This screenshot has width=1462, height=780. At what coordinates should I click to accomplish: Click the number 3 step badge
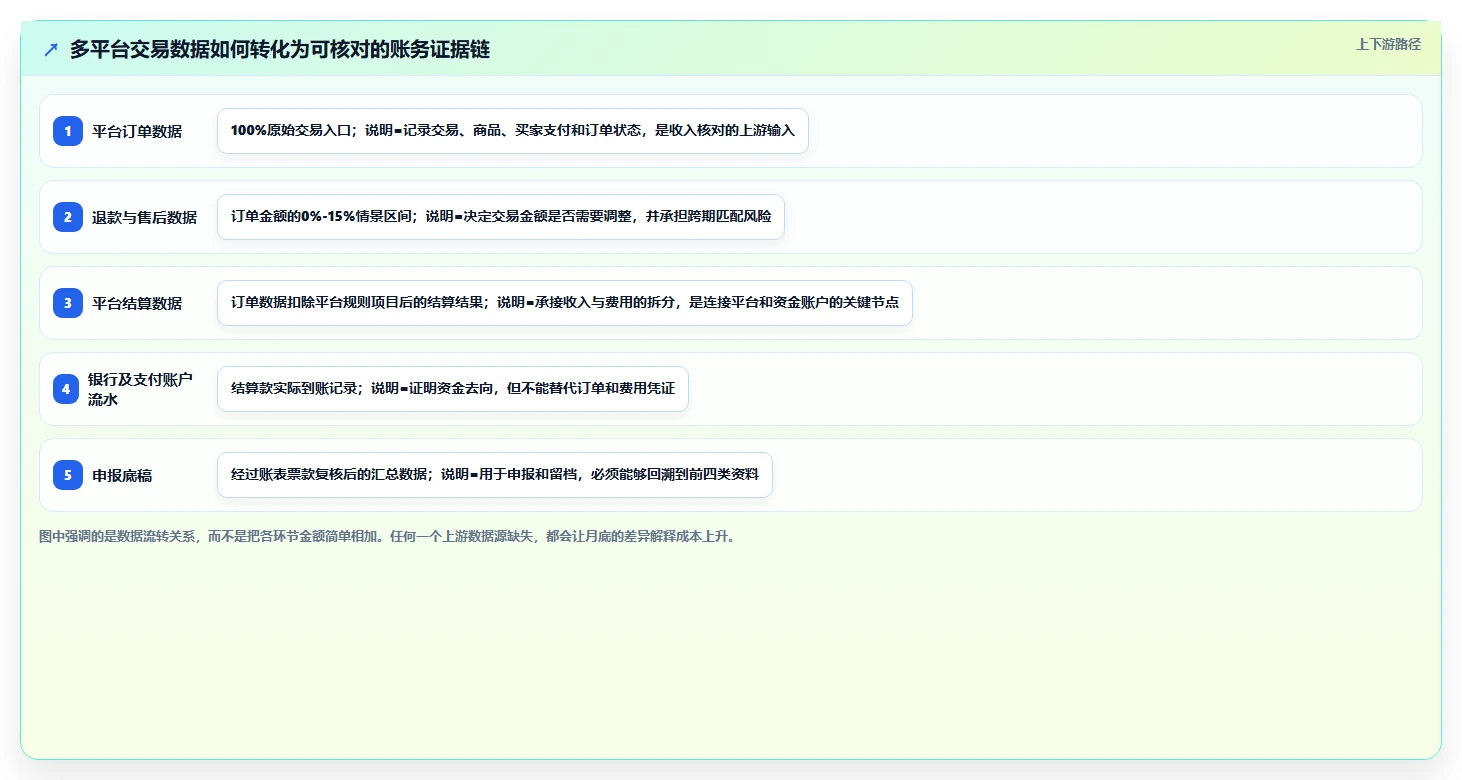point(68,303)
